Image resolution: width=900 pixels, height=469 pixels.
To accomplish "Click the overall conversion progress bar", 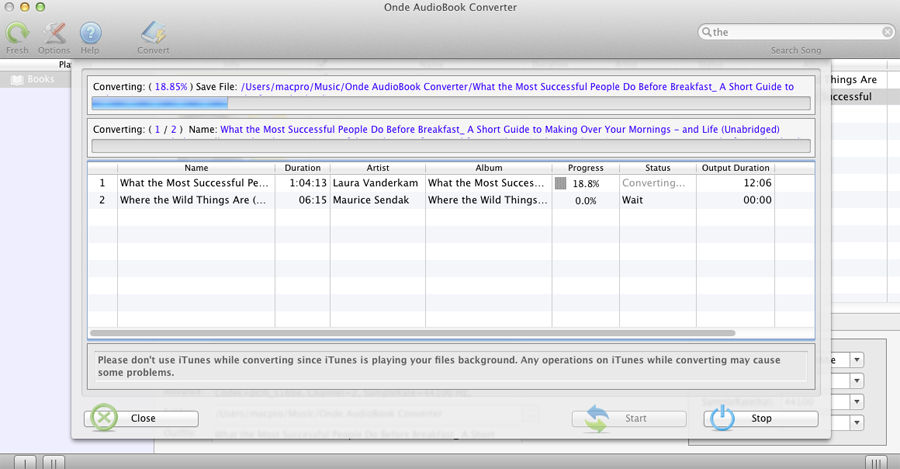I will click(451, 103).
